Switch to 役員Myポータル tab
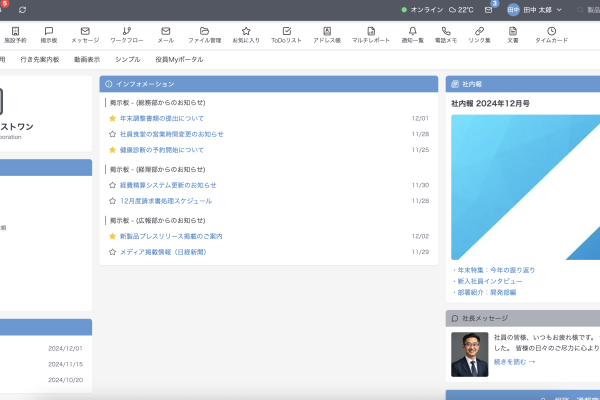This screenshot has width=600, height=400. (x=179, y=59)
